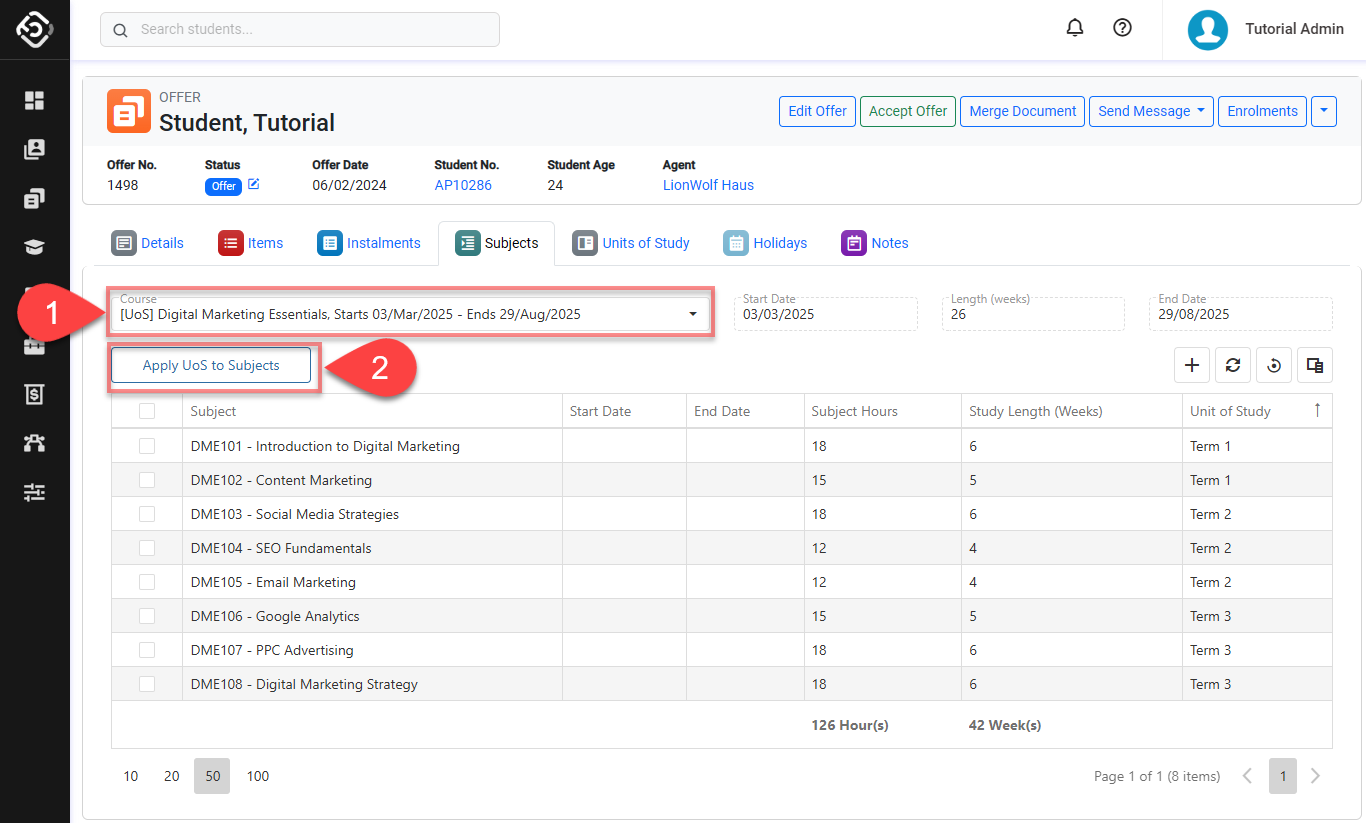Tick the checkbox for DME101 subject
1366x823 pixels.
pos(147,446)
